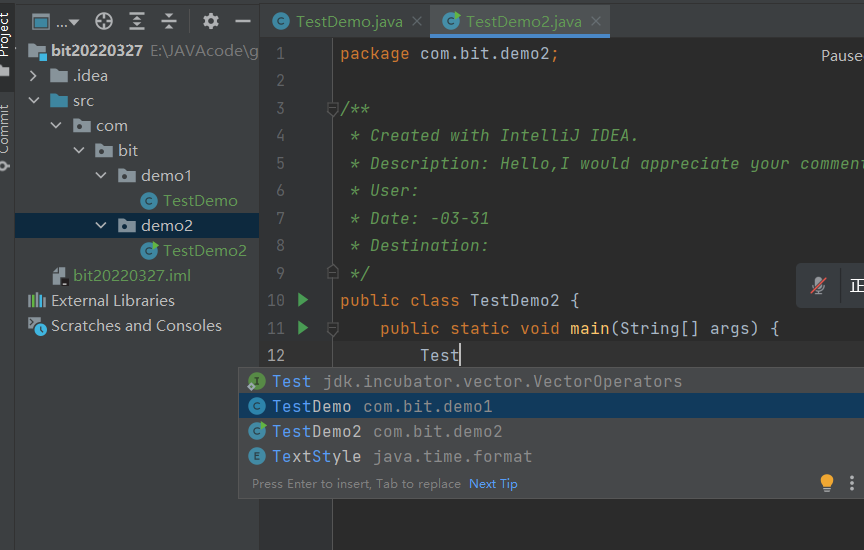This screenshot has width=864, height=550.
Task: Click the run arrow beside class TestDemo2
Action: coord(303,300)
